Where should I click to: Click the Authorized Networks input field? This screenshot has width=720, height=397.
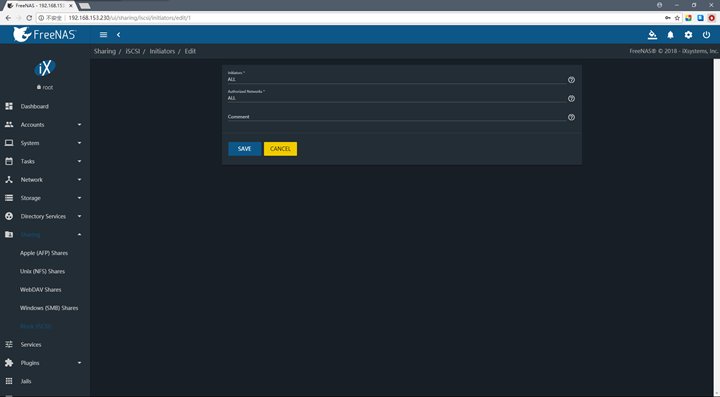pos(397,98)
